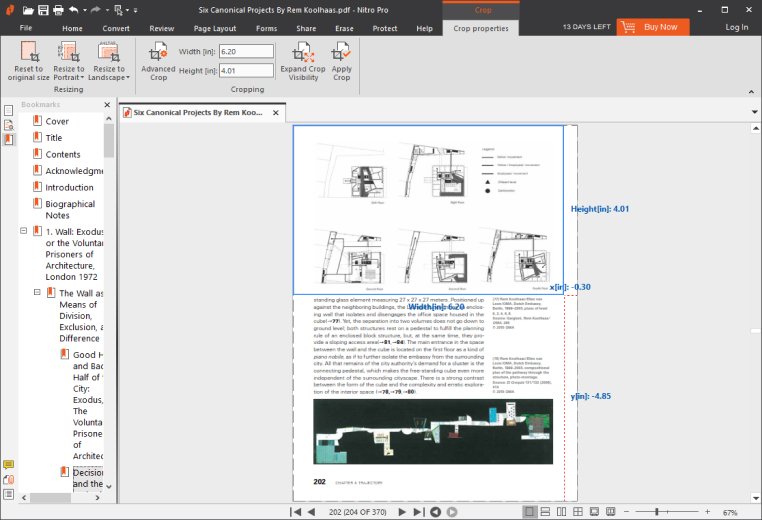Click the Apply Crop button
Image resolution: width=762 pixels, height=520 pixels.
[341, 61]
